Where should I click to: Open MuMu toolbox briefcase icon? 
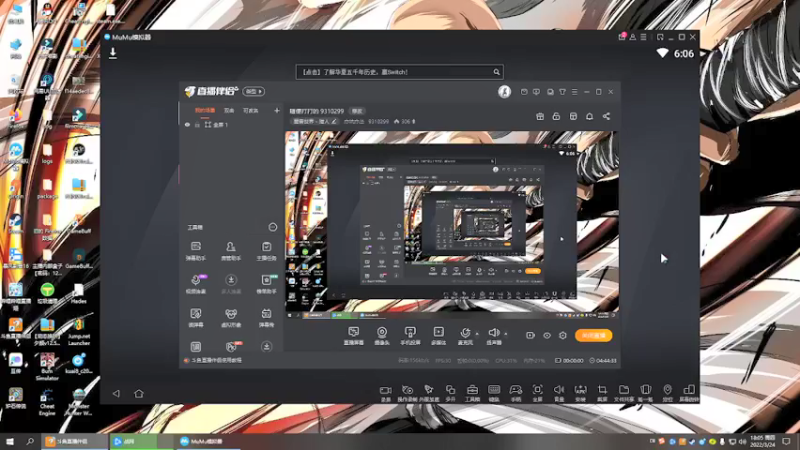click(472, 393)
